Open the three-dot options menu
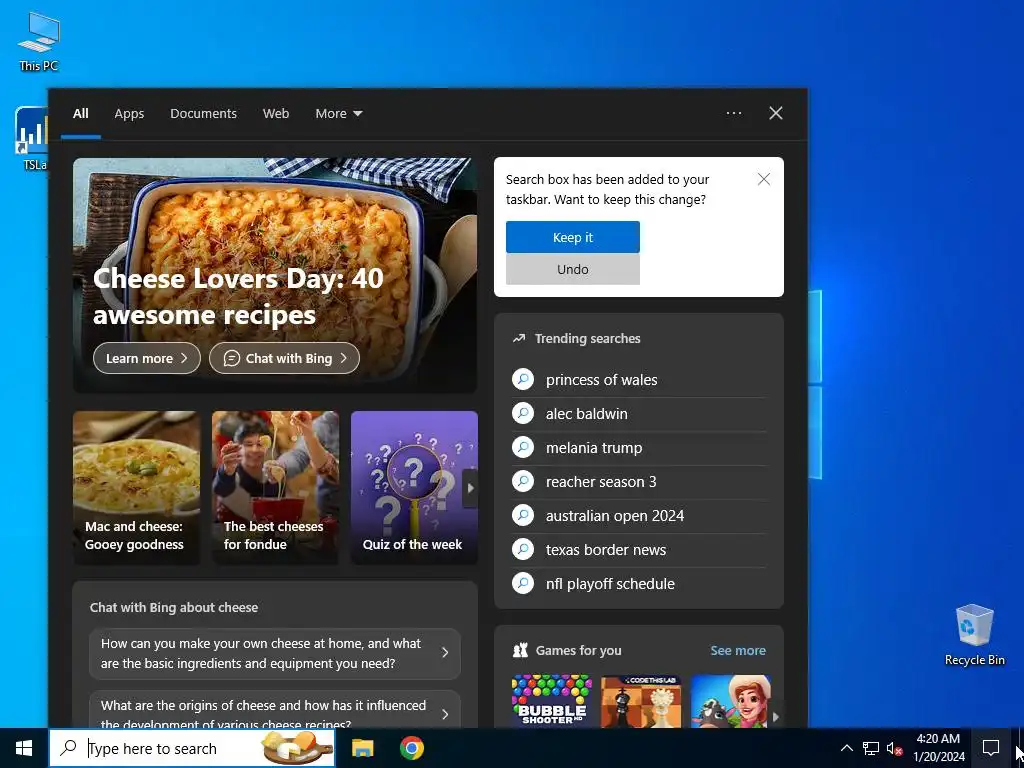Screen dimensions: 1024x768 click(x=733, y=114)
